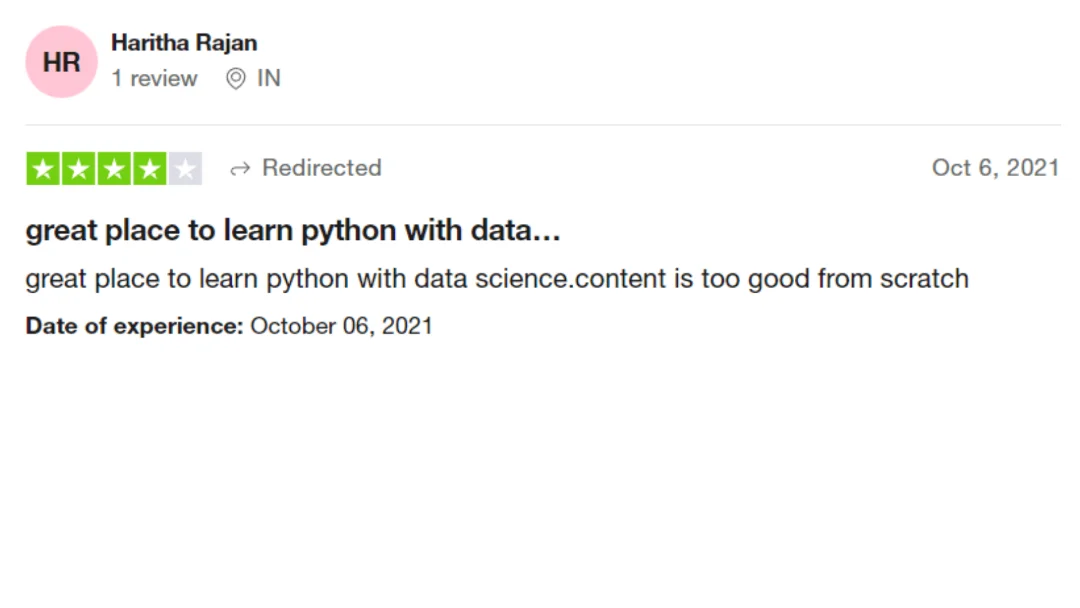Click the word 'scratch' in the review
This screenshot has width=1080, height=608.
pyautogui.click(x=924, y=279)
